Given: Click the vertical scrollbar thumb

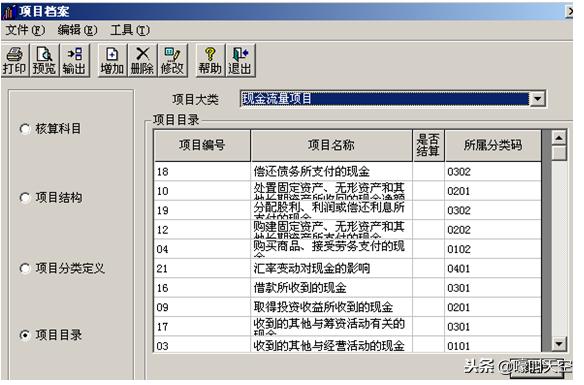Looking at the screenshot, I should click(x=559, y=153).
